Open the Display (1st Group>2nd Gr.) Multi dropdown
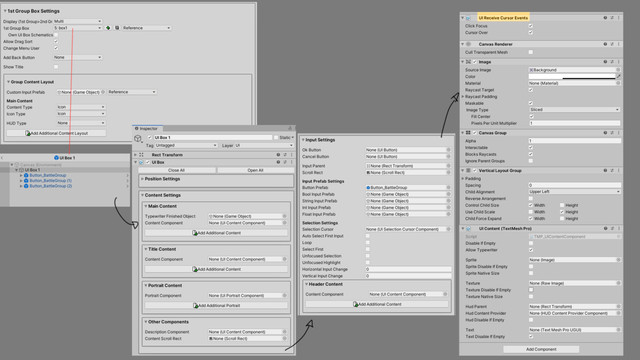 78,21
